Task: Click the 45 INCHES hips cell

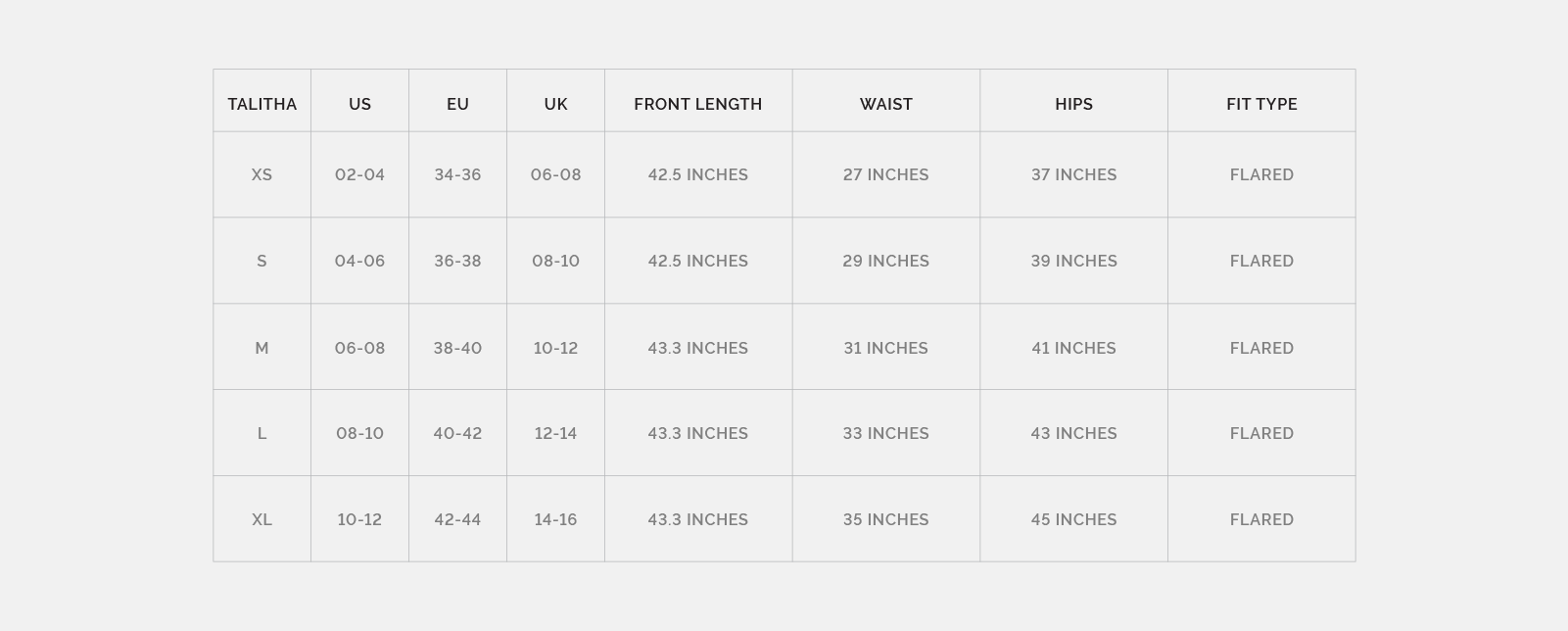Action: coord(1073,519)
